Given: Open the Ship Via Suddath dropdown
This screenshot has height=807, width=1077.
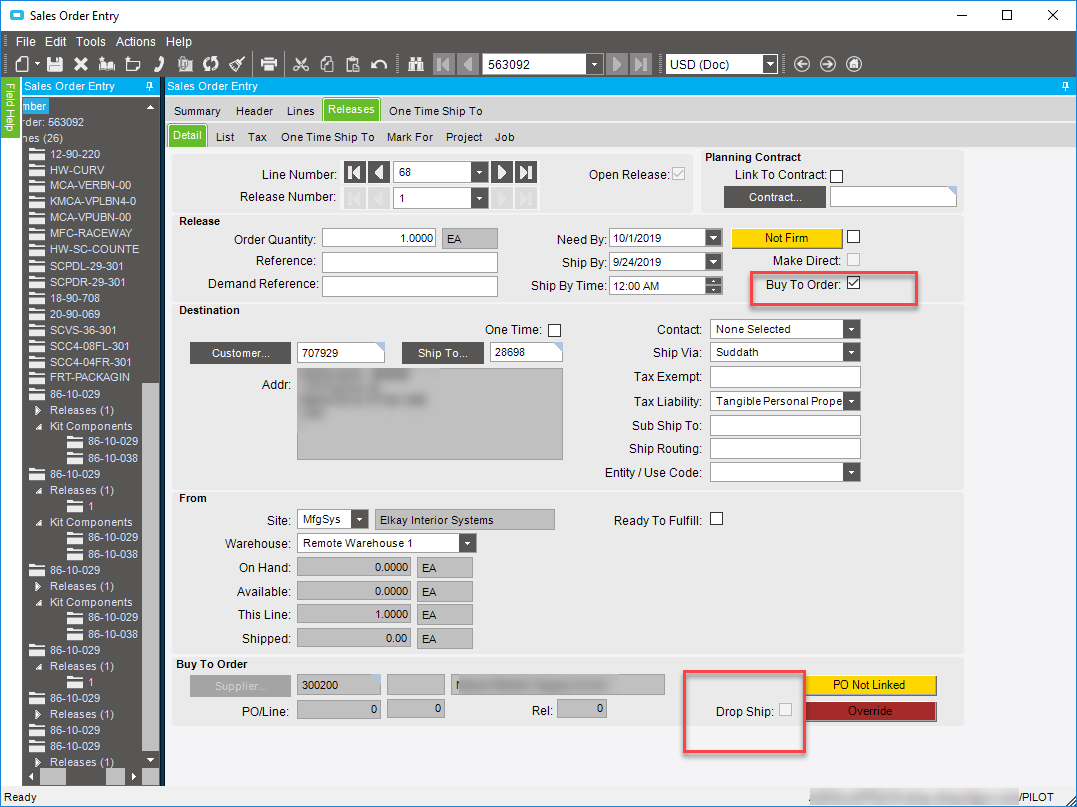Looking at the screenshot, I should [x=852, y=352].
